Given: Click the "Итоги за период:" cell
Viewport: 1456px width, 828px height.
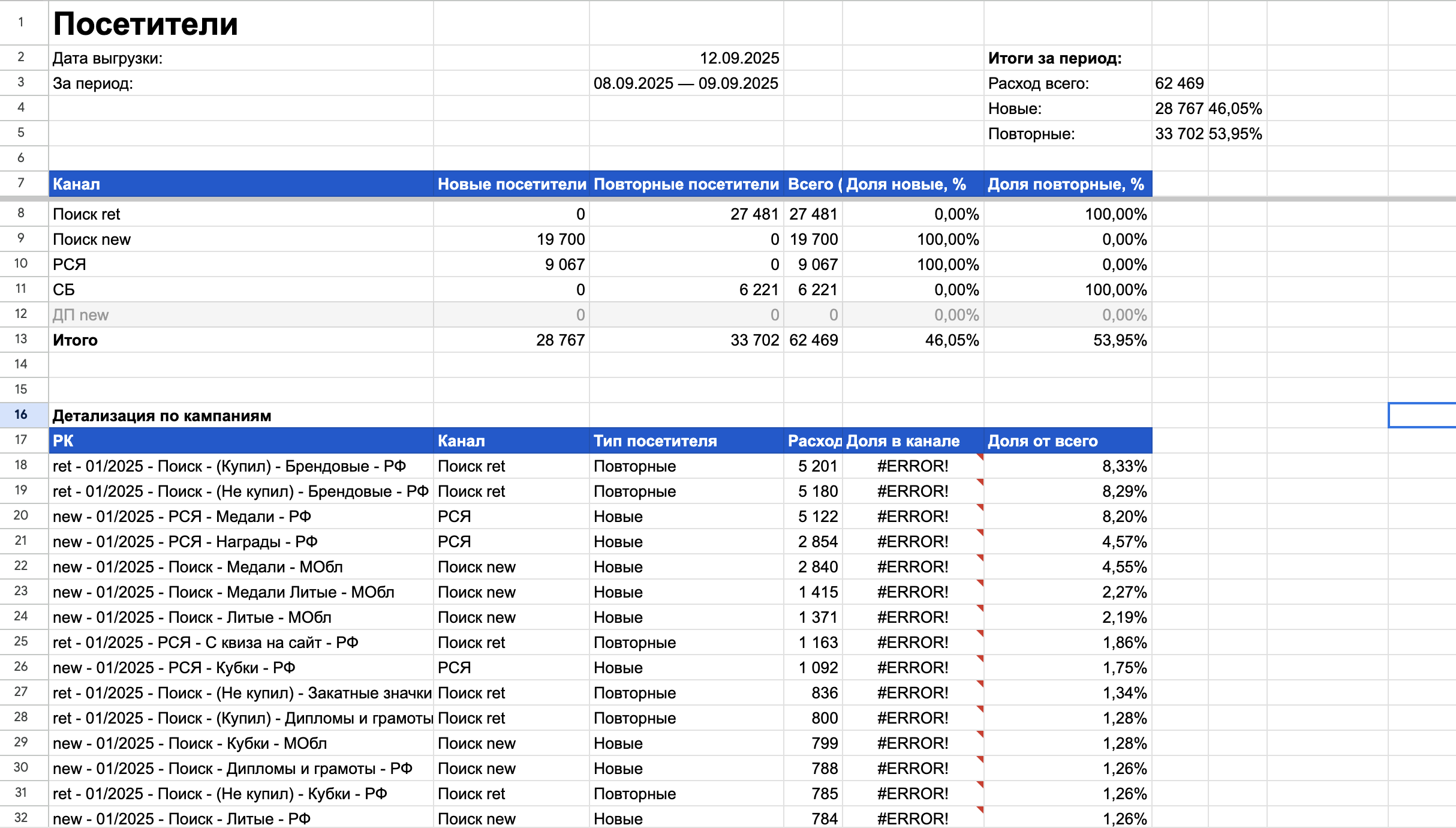Looking at the screenshot, I should point(1055,58).
